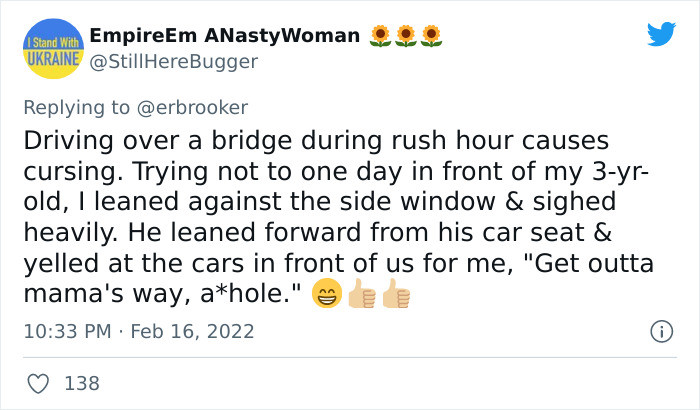The height and width of the screenshot is (410, 700).
Task: Open the tweet info icon
Action: click(x=660, y=330)
